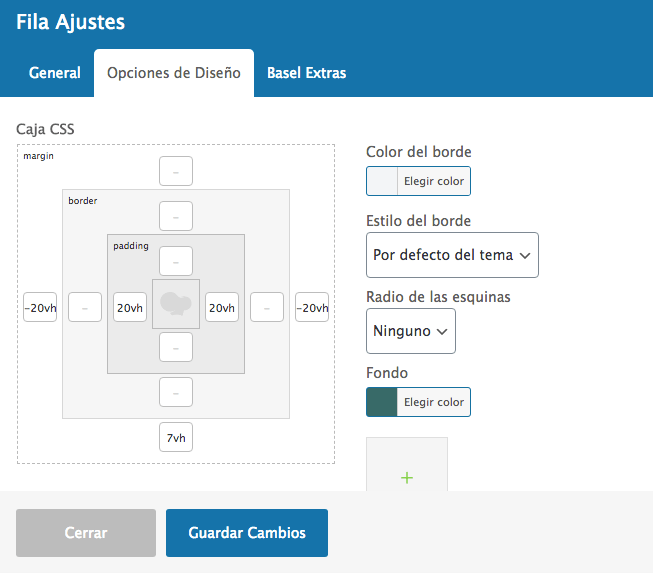The image size is (653, 573).
Task: Select the Opciones de Diseño tab
Action: 174,73
